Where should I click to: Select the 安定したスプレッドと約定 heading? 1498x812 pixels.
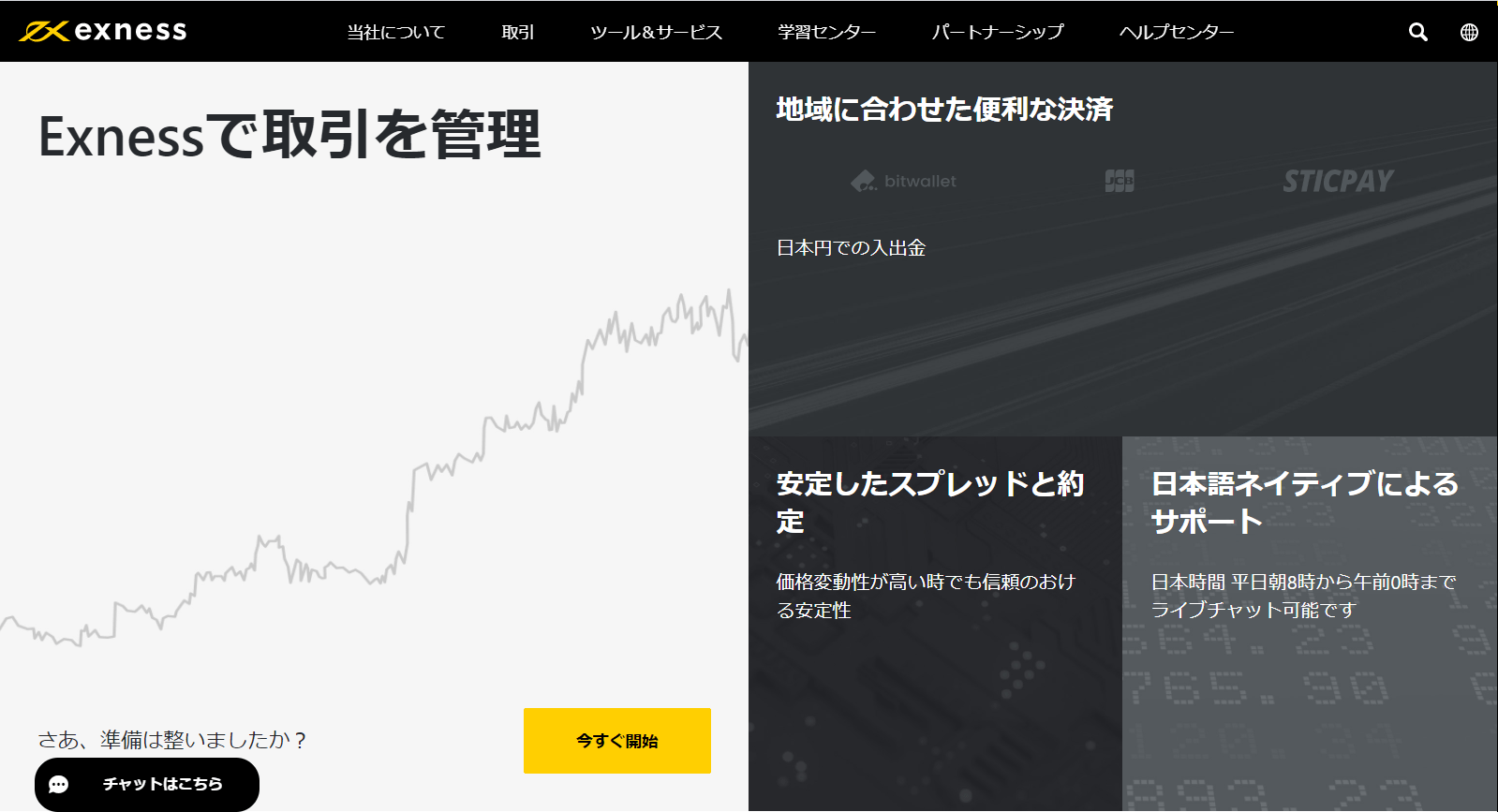click(x=930, y=503)
